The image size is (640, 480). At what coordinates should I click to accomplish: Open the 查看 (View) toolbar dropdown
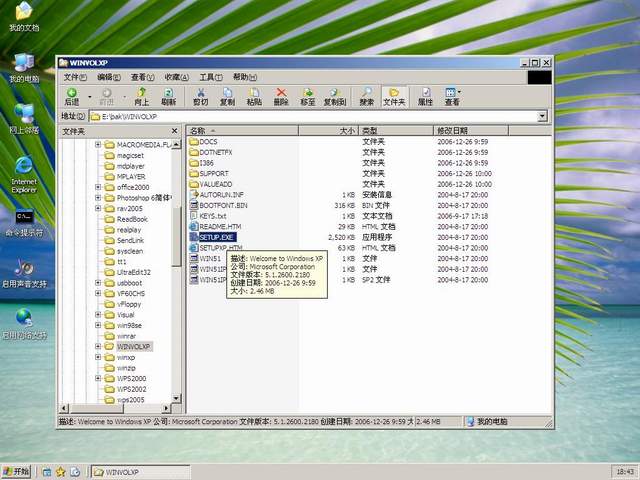453,94
